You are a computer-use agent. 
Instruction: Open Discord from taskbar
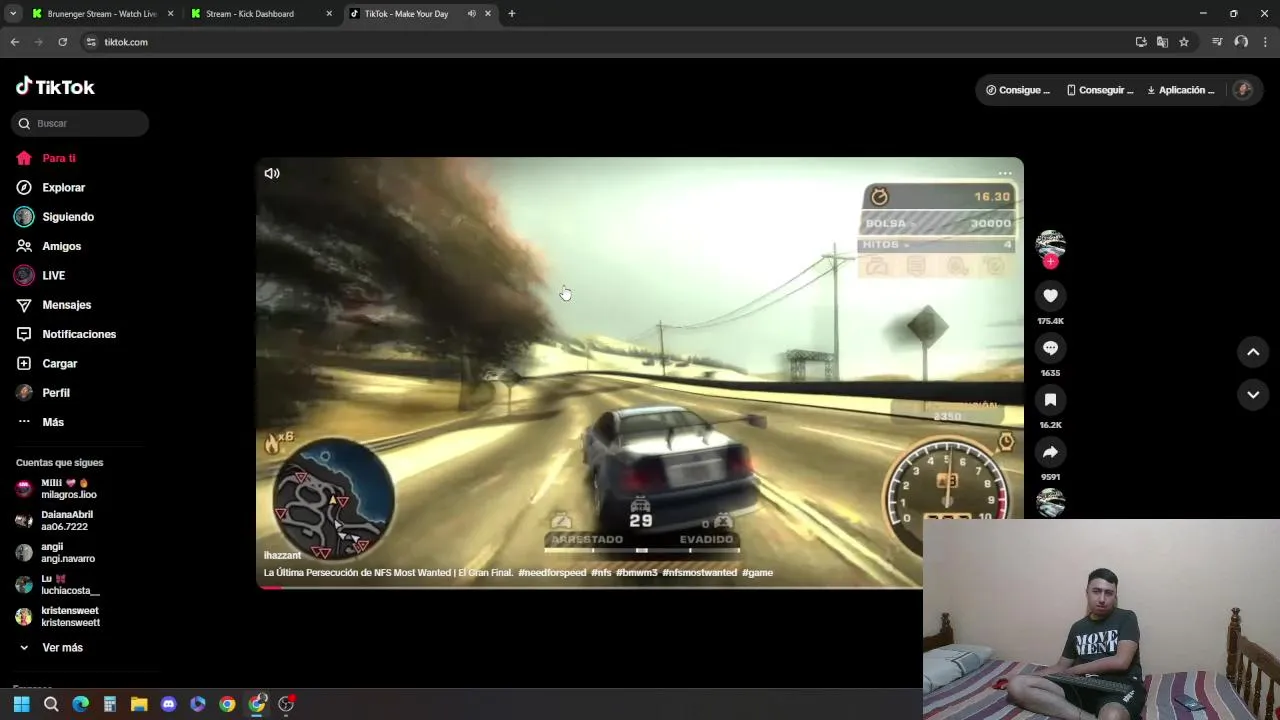pos(168,704)
